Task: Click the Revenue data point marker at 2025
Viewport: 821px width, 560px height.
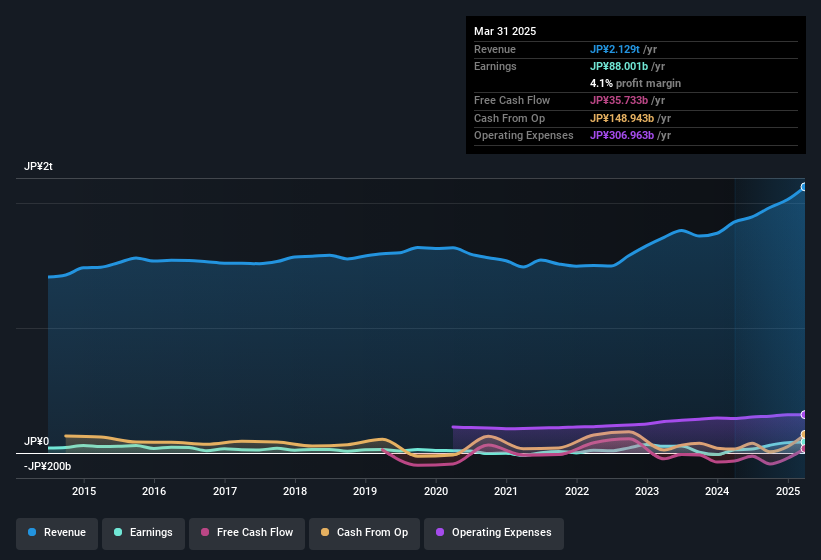Action: tap(804, 187)
